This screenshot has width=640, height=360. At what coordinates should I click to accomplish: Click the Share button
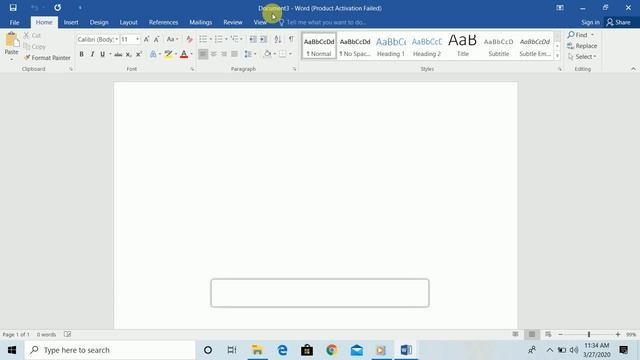tap(618, 22)
